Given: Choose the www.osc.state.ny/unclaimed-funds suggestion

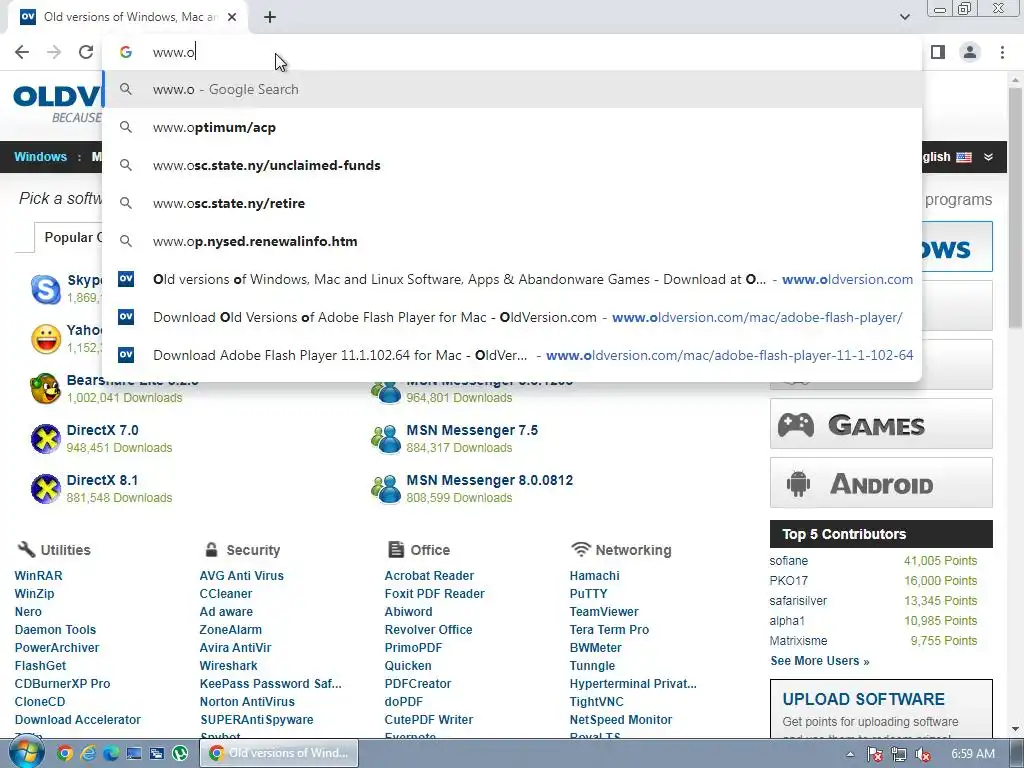Looking at the screenshot, I should [512, 165].
